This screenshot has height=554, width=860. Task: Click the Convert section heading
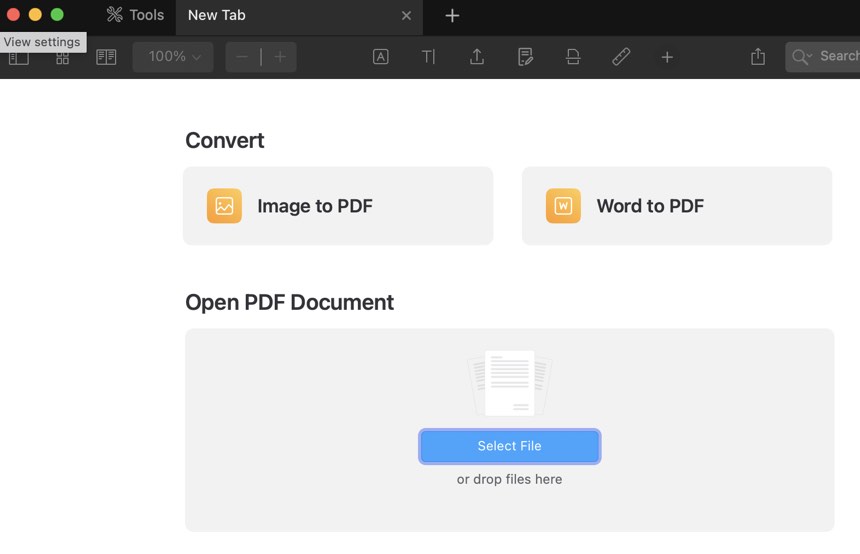[225, 140]
